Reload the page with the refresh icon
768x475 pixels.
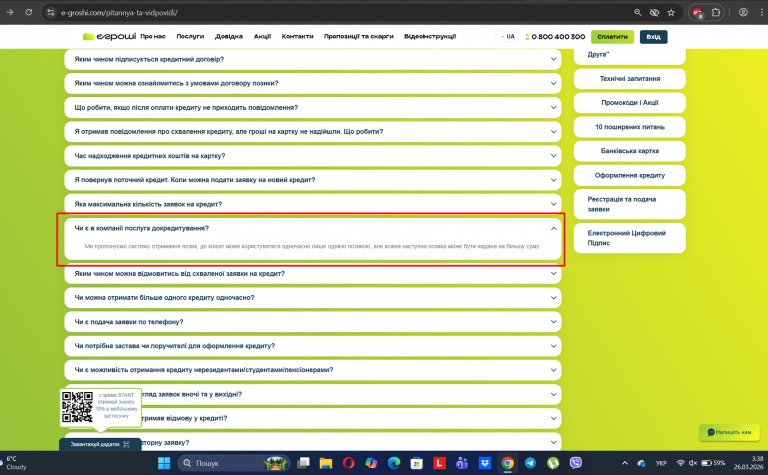click(29, 12)
